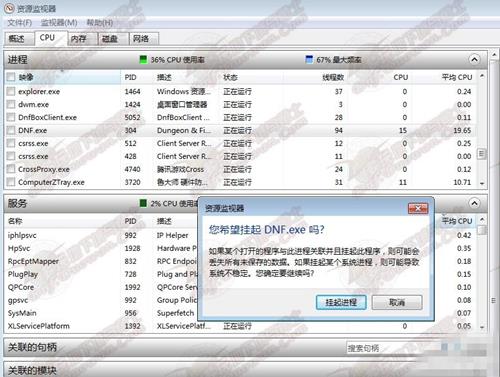Click PID 4740 in the process list

coord(132,169)
